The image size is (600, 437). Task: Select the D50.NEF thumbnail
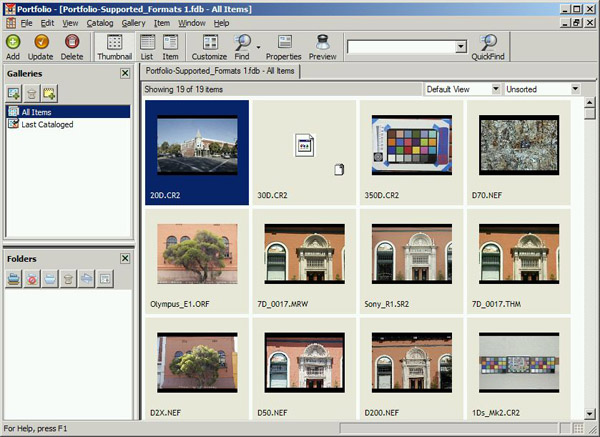pos(304,369)
